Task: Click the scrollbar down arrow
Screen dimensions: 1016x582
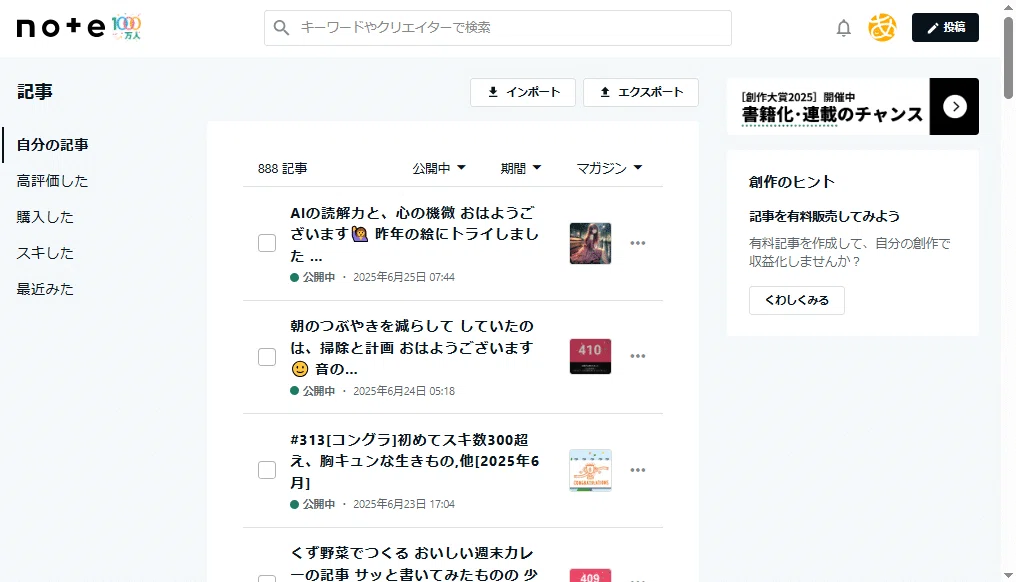Action: (1008, 575)
